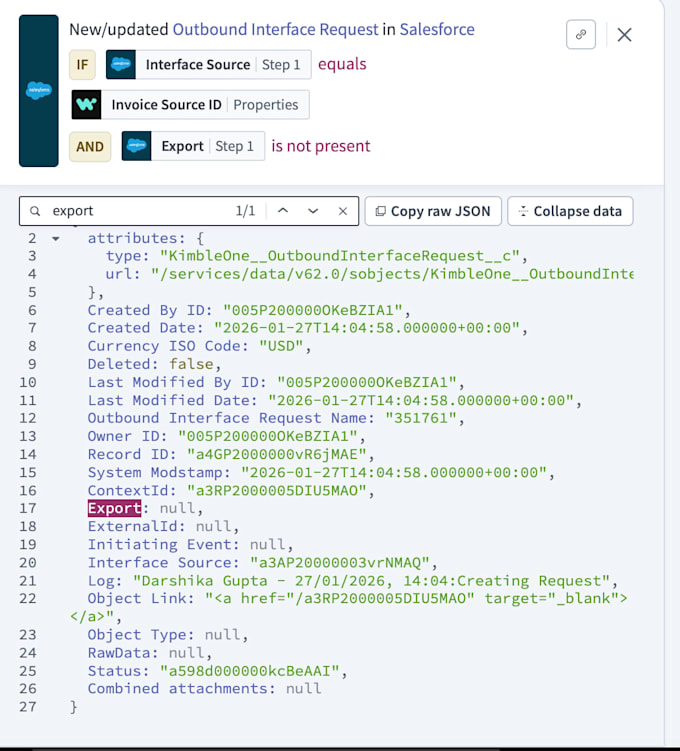Click Workato icon on Invoice Source ID pill

86,104
